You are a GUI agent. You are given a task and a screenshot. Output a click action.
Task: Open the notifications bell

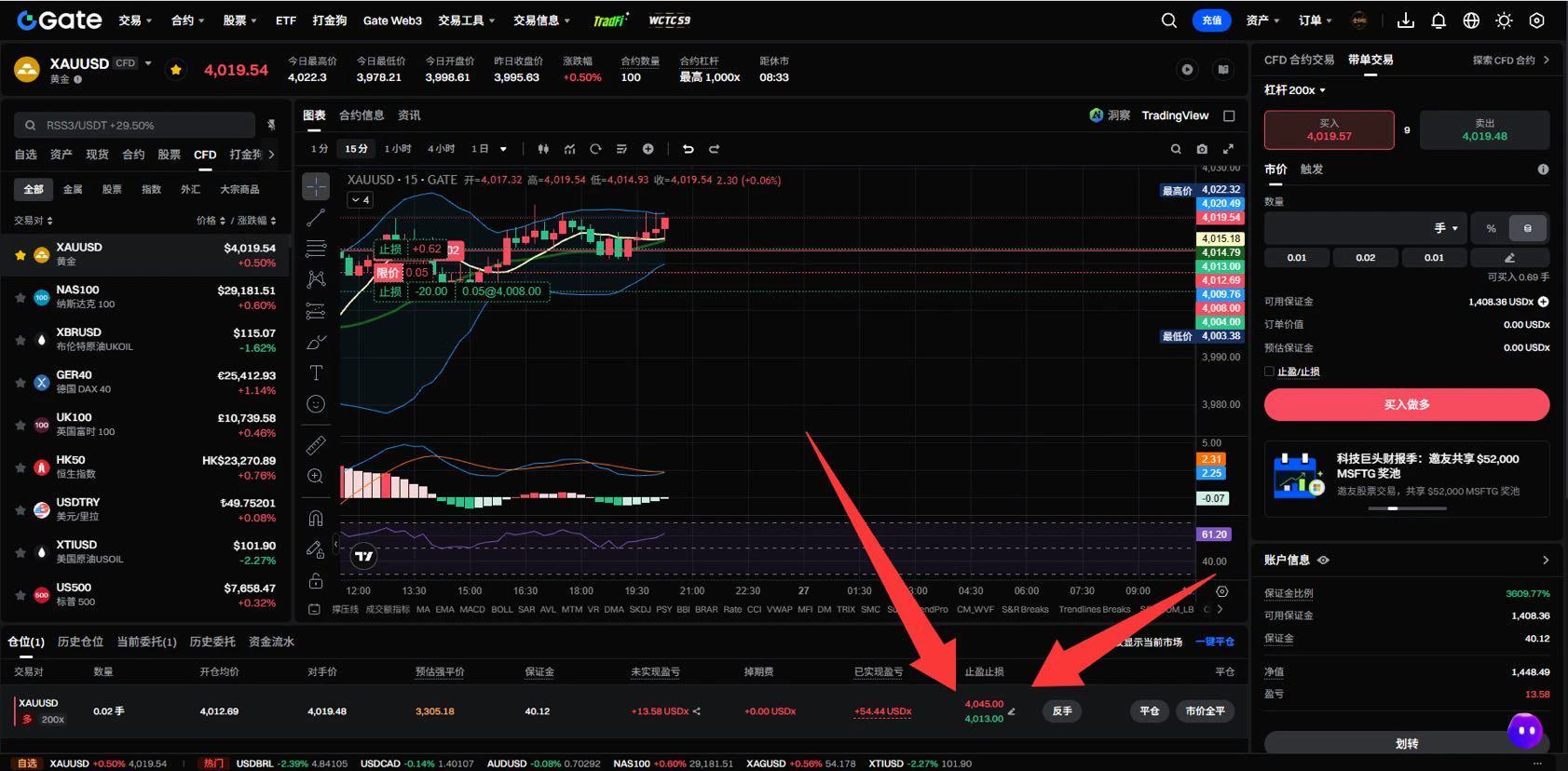tap(1438, 20)
